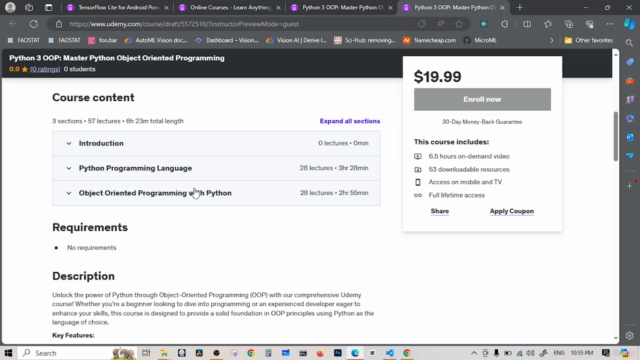The image size is (640, 360).
Task: Open Sci-Hub bookmark
Action: (365, 40)
